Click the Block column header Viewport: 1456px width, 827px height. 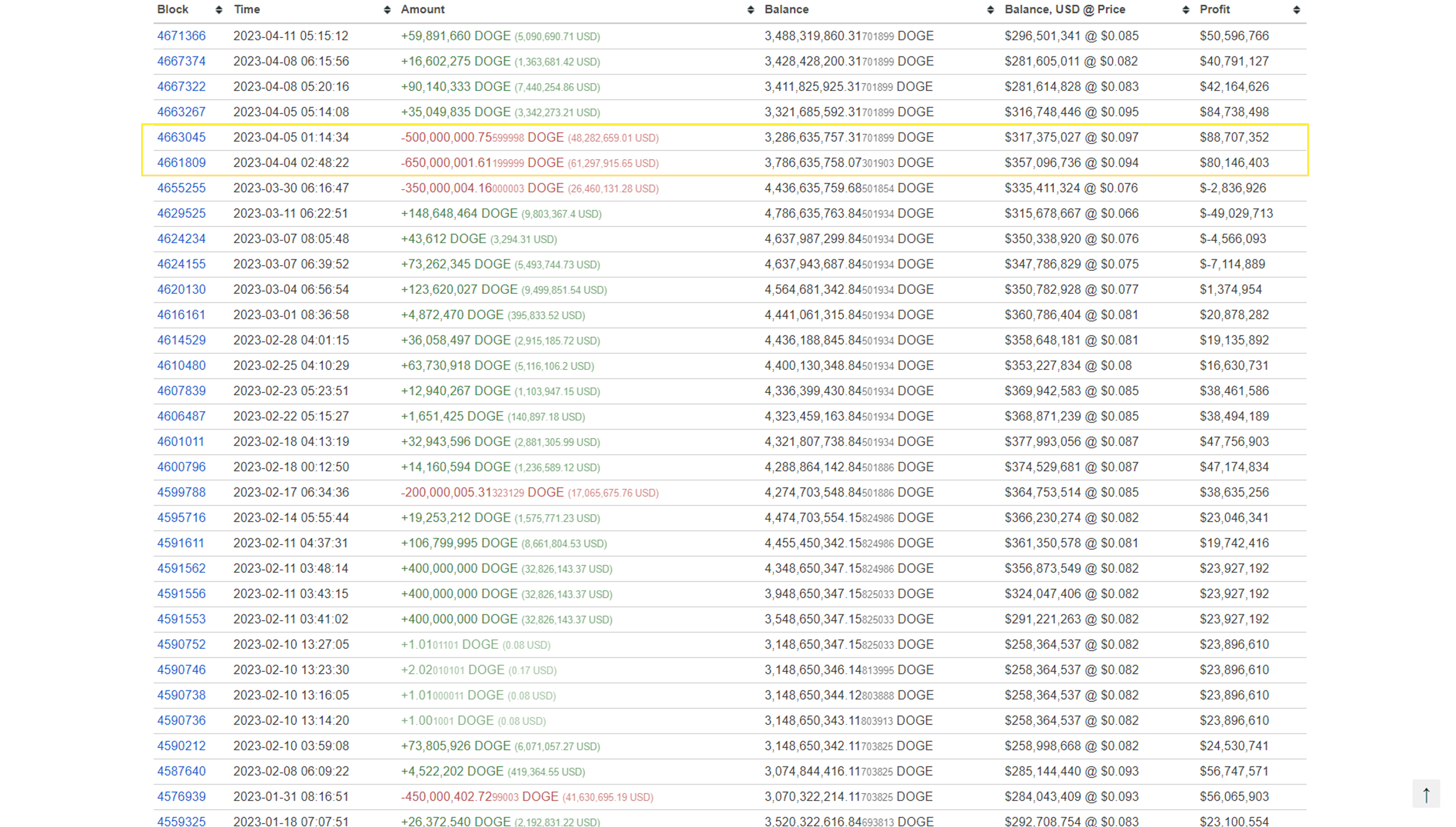tap(172, 9)
